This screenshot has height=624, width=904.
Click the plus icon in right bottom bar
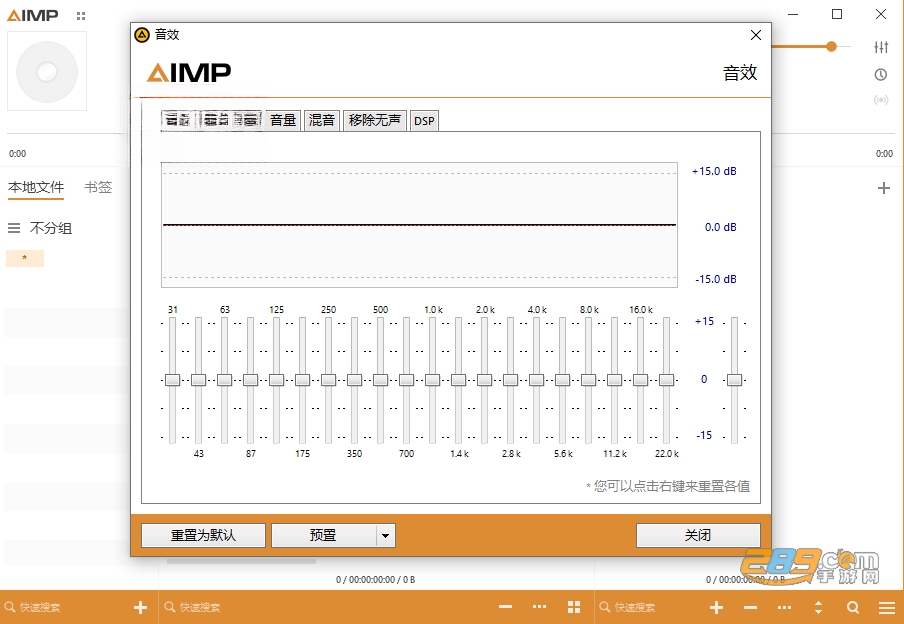click(x=717, y=607)
